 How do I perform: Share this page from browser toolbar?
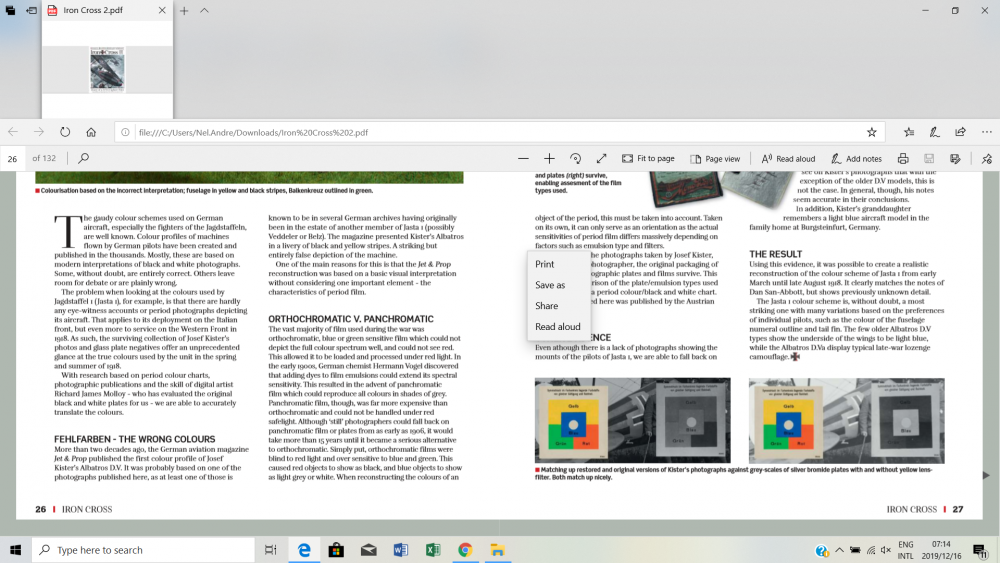click(960, 132)
